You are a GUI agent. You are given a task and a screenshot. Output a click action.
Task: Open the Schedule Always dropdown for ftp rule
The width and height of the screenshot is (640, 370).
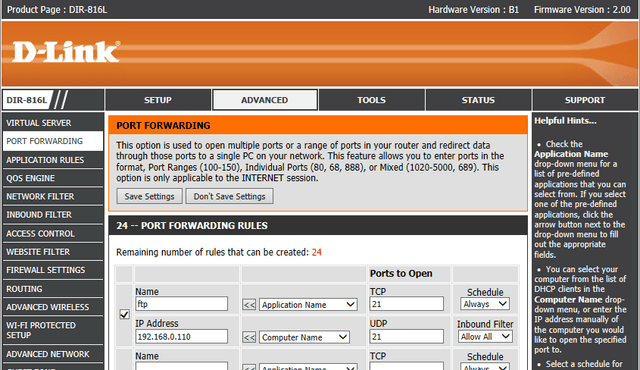tap(485, 304)
